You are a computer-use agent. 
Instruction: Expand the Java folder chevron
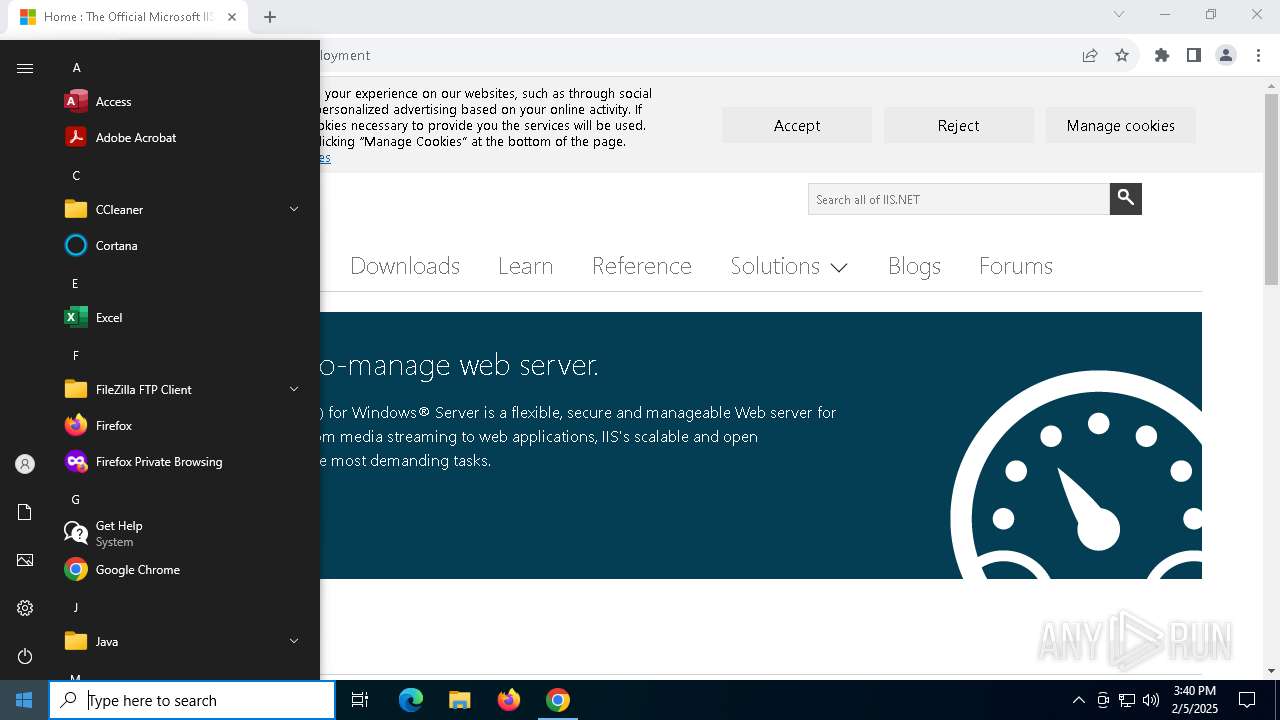[294, 641]
